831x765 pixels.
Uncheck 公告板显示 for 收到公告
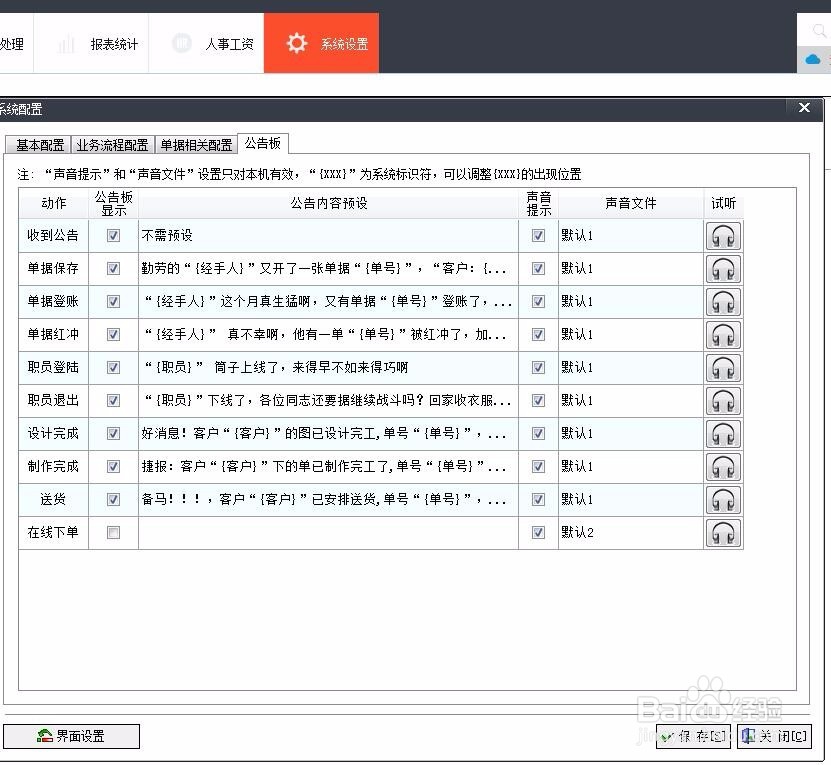point(113,235)
